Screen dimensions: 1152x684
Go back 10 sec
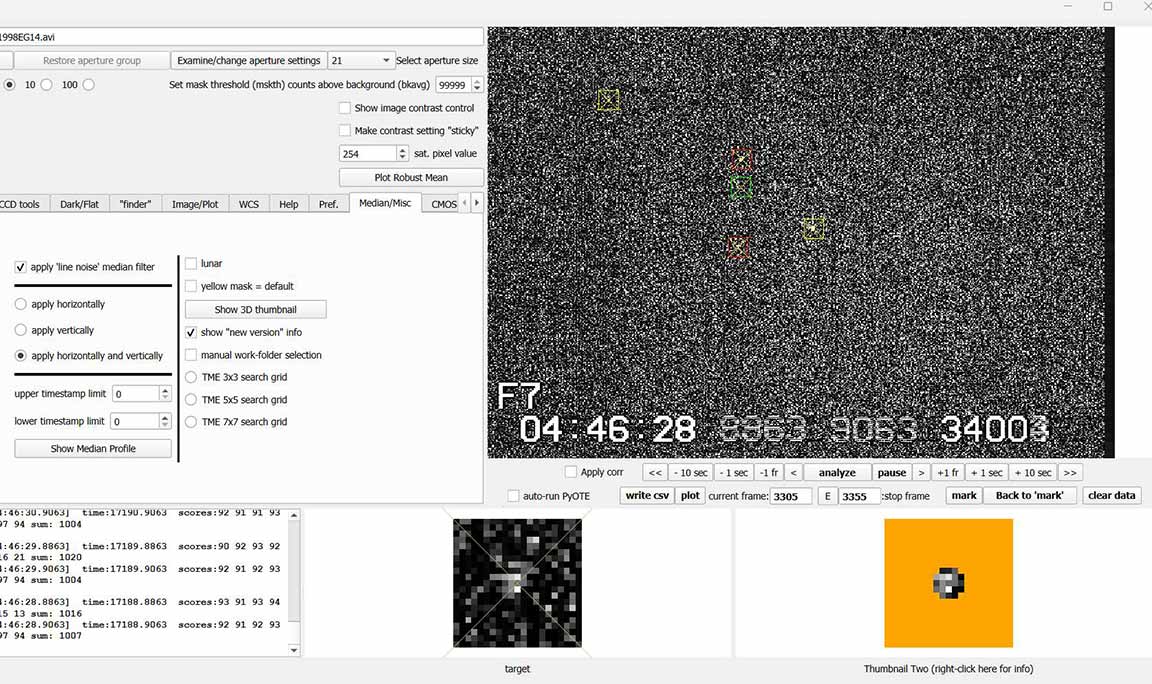pos(691,472)
